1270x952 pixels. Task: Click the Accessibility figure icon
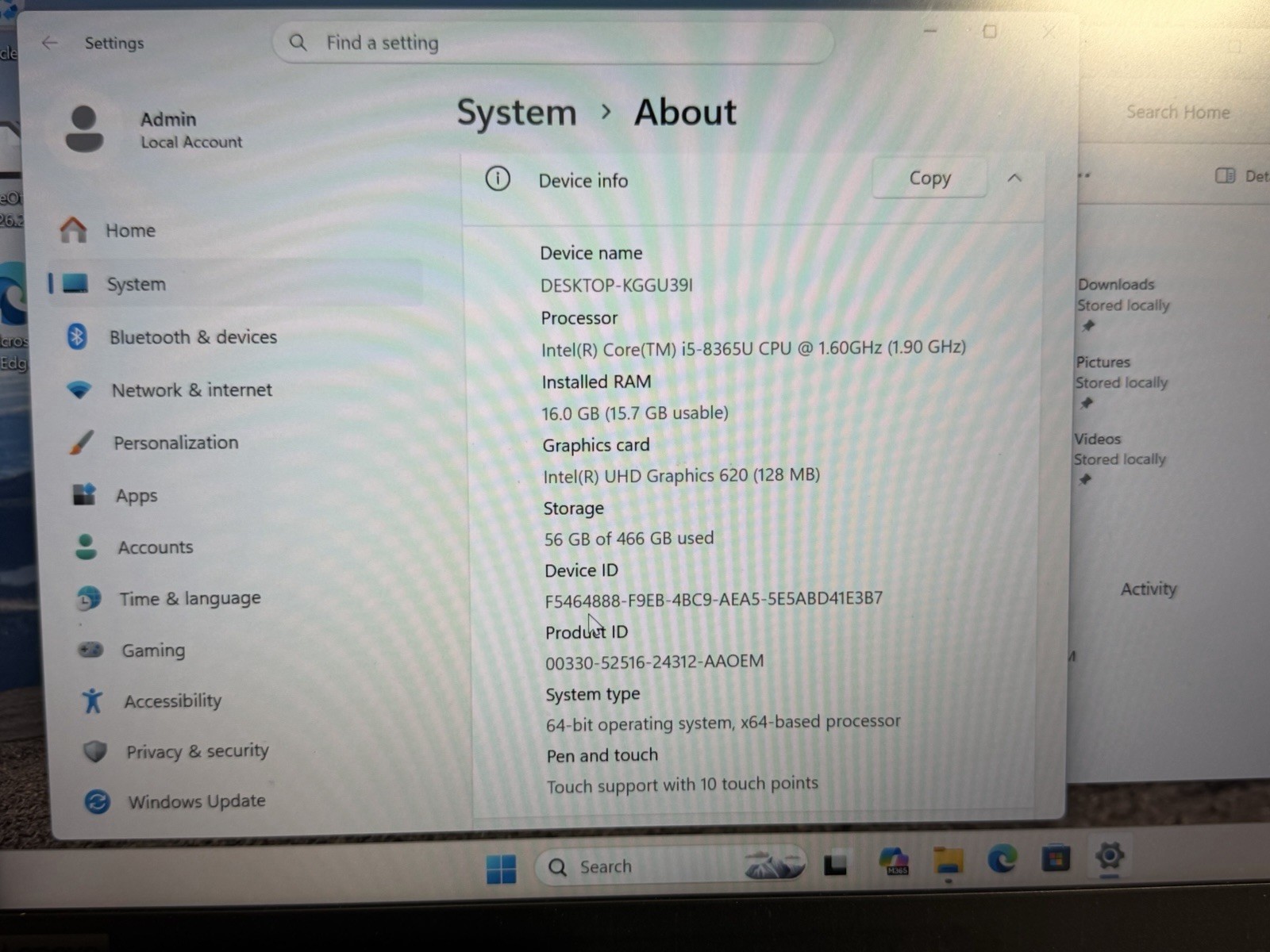(x=93, y=701)
